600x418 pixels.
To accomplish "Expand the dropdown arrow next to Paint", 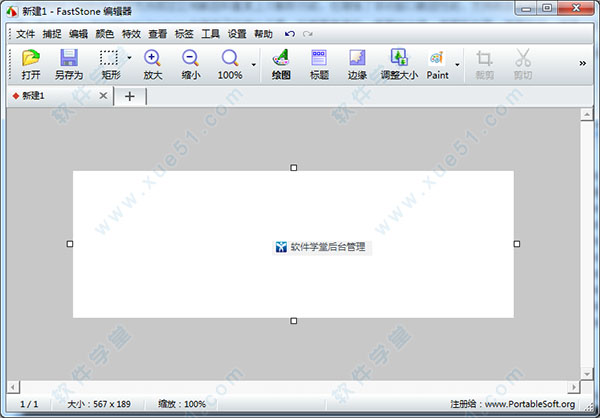I will click(457, 65).
